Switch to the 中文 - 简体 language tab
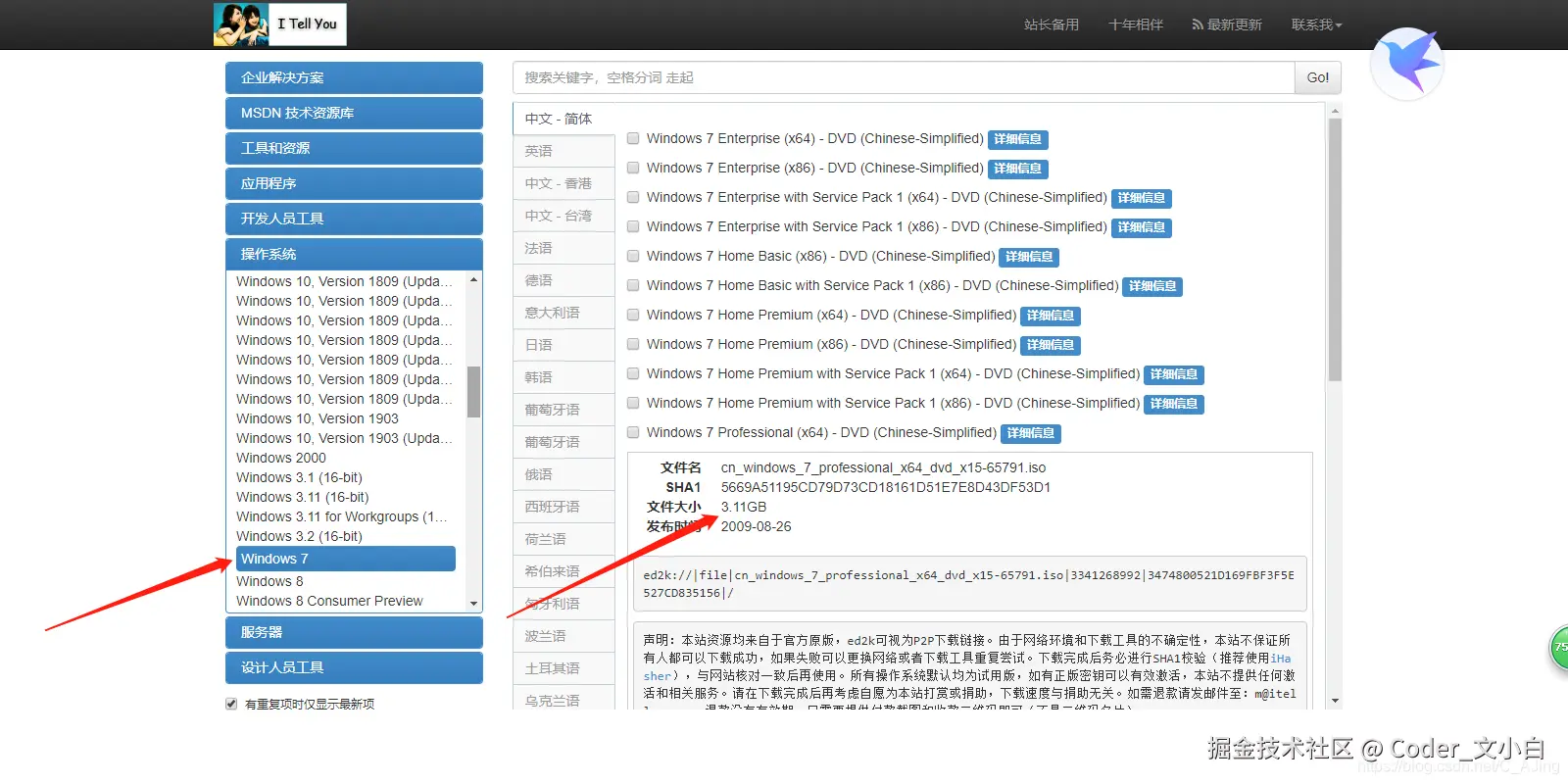 pos(563,119)
